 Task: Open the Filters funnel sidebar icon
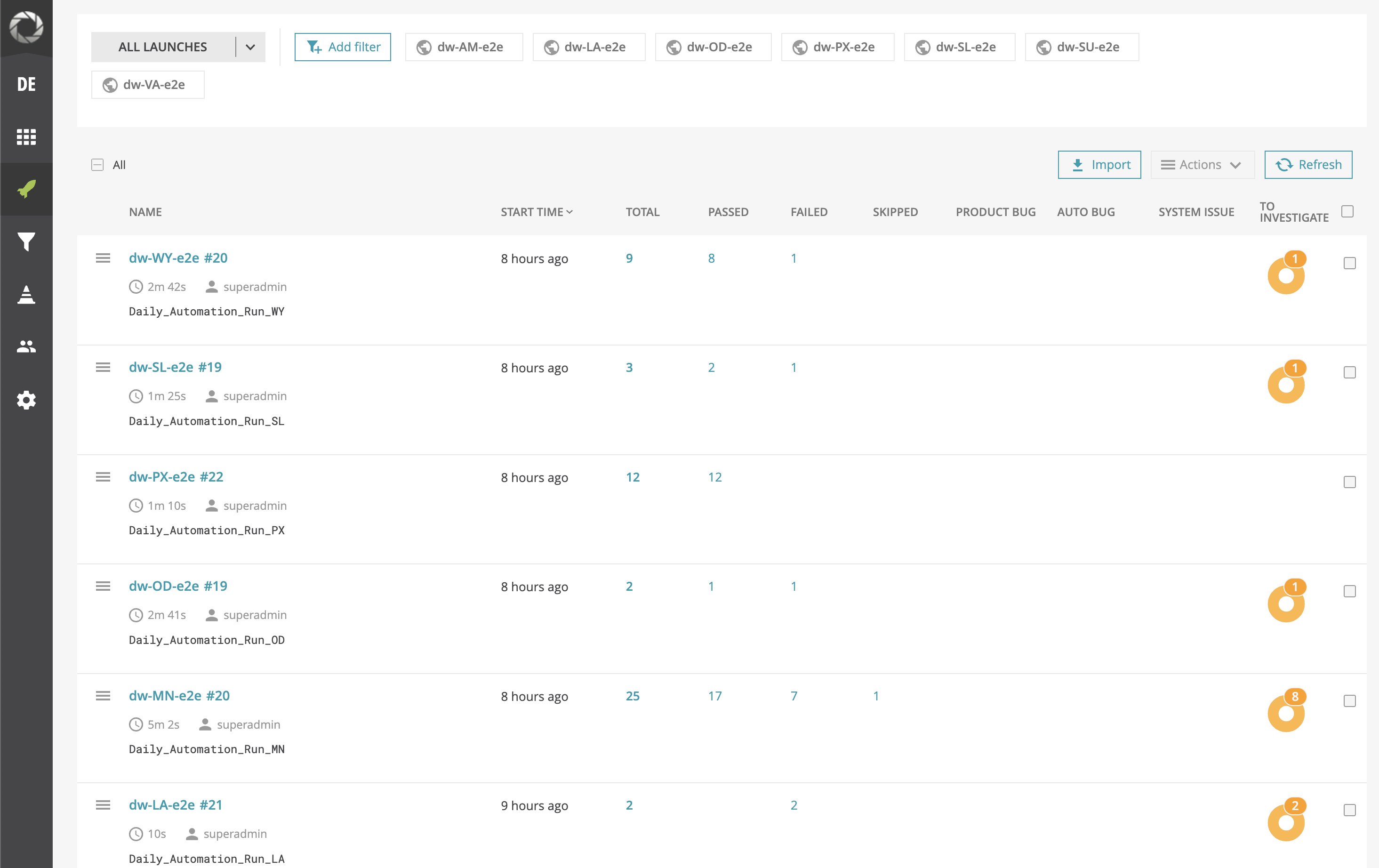26,241
